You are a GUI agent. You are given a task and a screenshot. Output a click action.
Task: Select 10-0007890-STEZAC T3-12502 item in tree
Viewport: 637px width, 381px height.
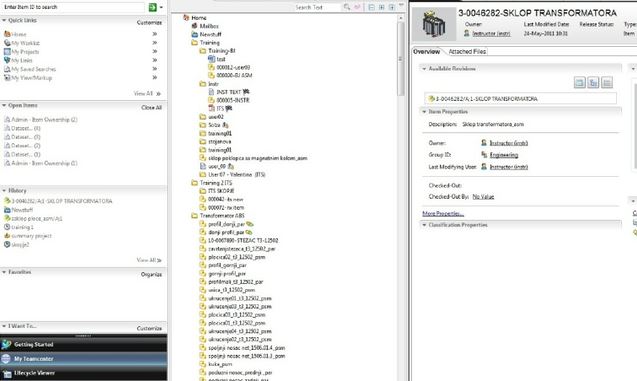239,240
